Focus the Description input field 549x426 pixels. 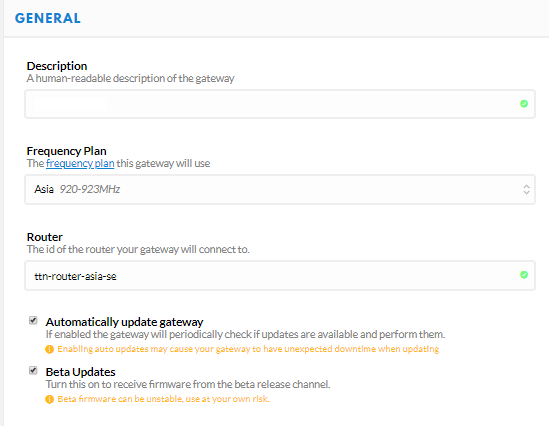280,104
